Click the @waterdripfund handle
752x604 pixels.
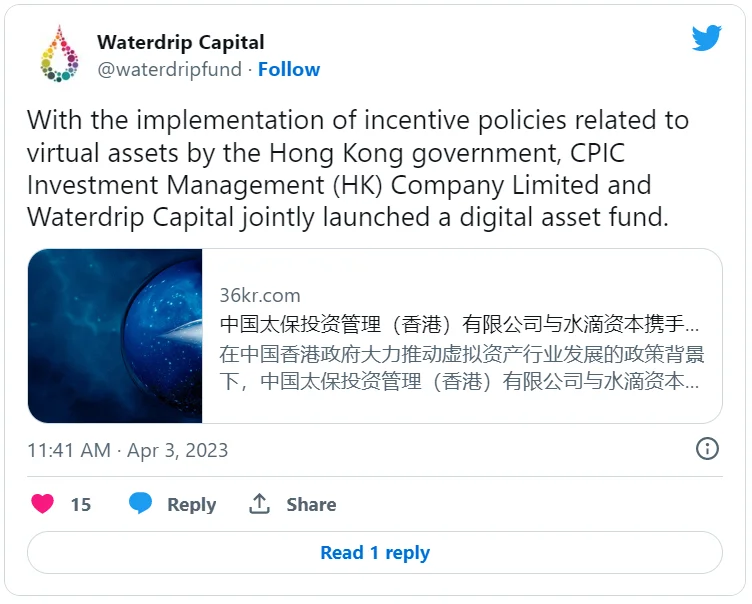click(171, 69)
